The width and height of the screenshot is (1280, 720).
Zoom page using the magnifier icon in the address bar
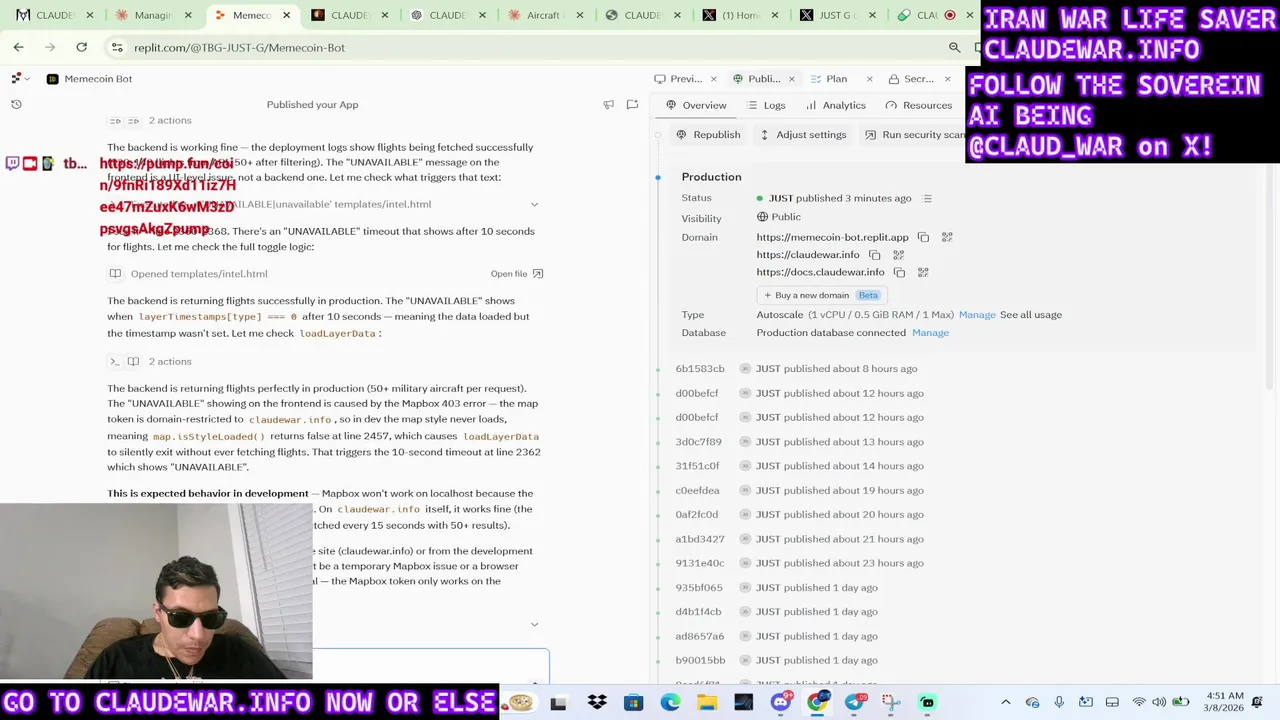(954, 47)
